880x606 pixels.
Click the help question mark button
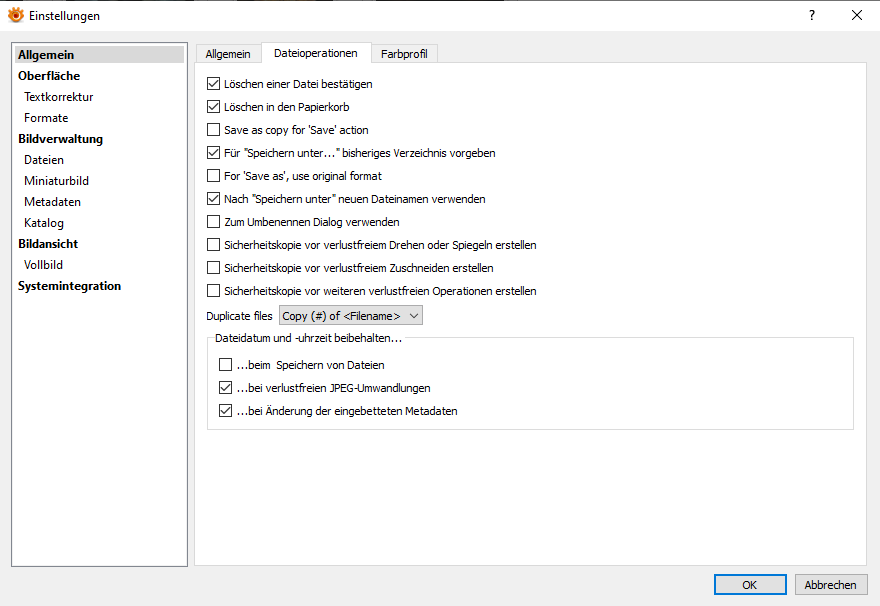(x=811, y=16)
